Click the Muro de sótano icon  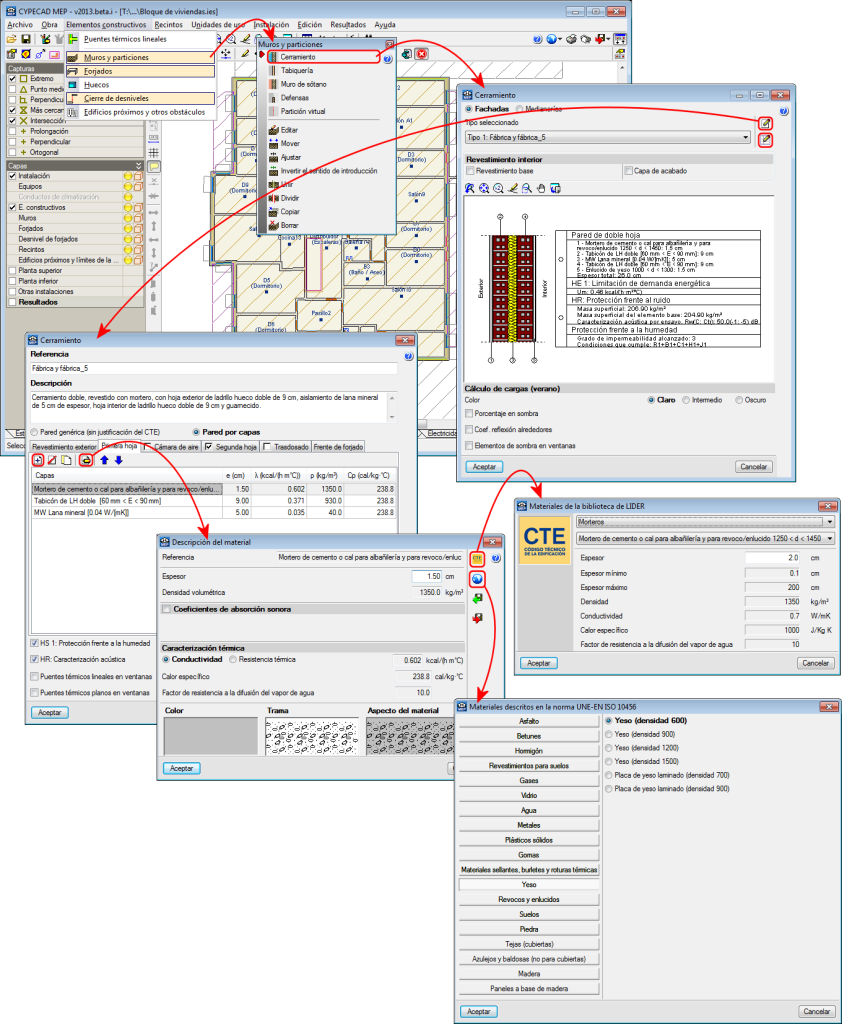point(273,84)
